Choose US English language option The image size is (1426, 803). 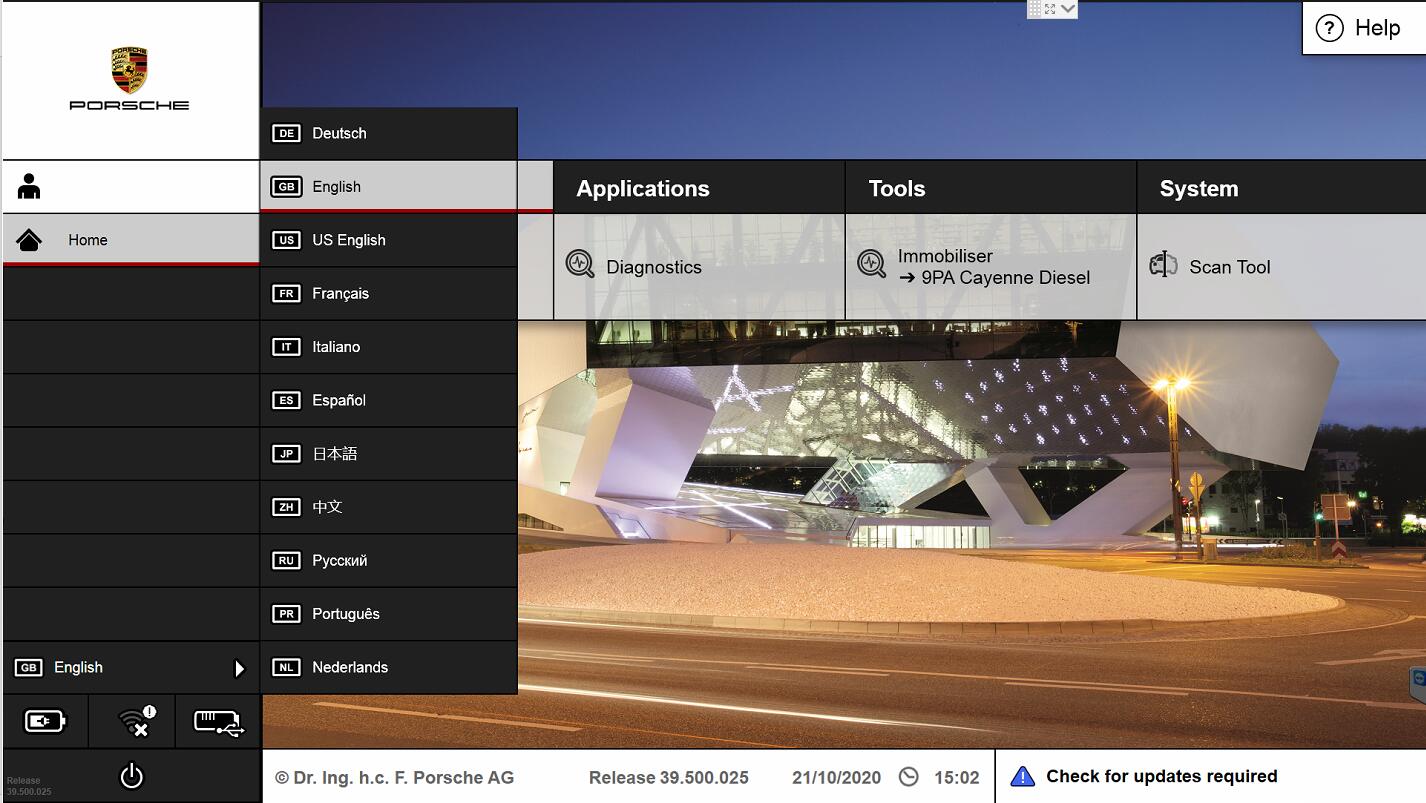click(x=389, y=240)
